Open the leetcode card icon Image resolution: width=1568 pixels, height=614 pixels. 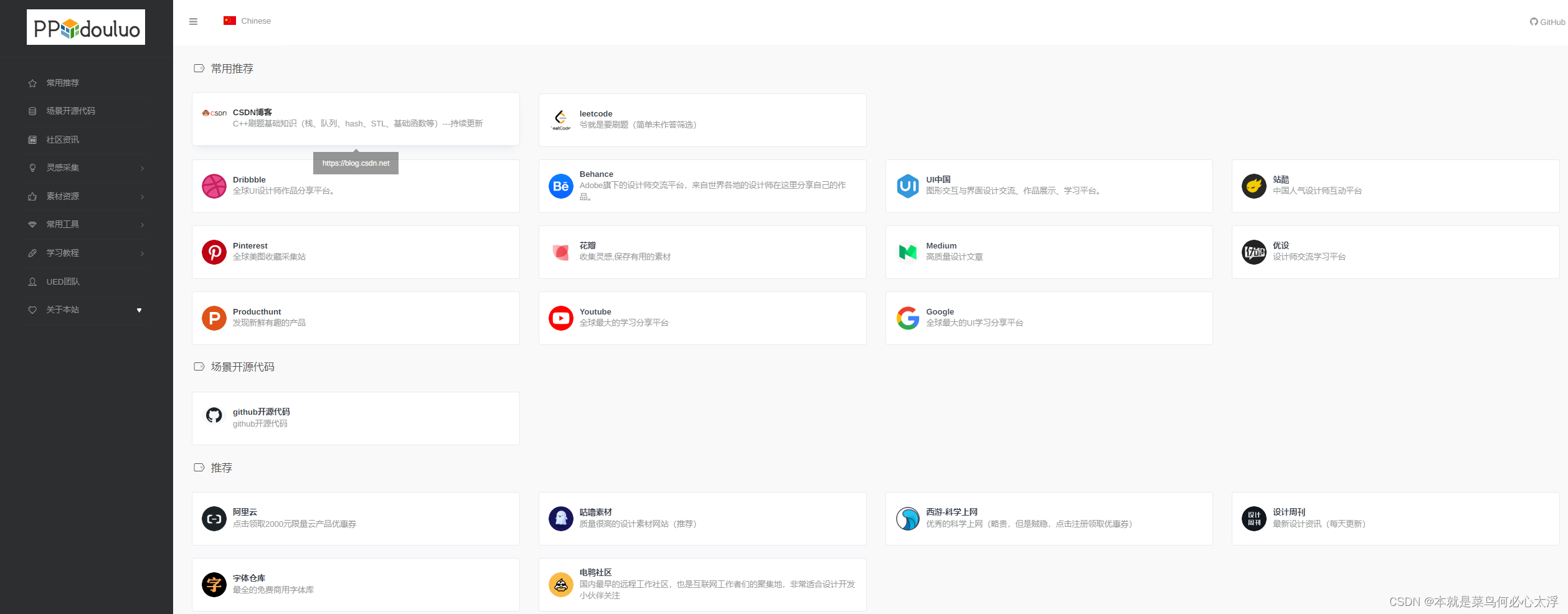click(561, 120)
